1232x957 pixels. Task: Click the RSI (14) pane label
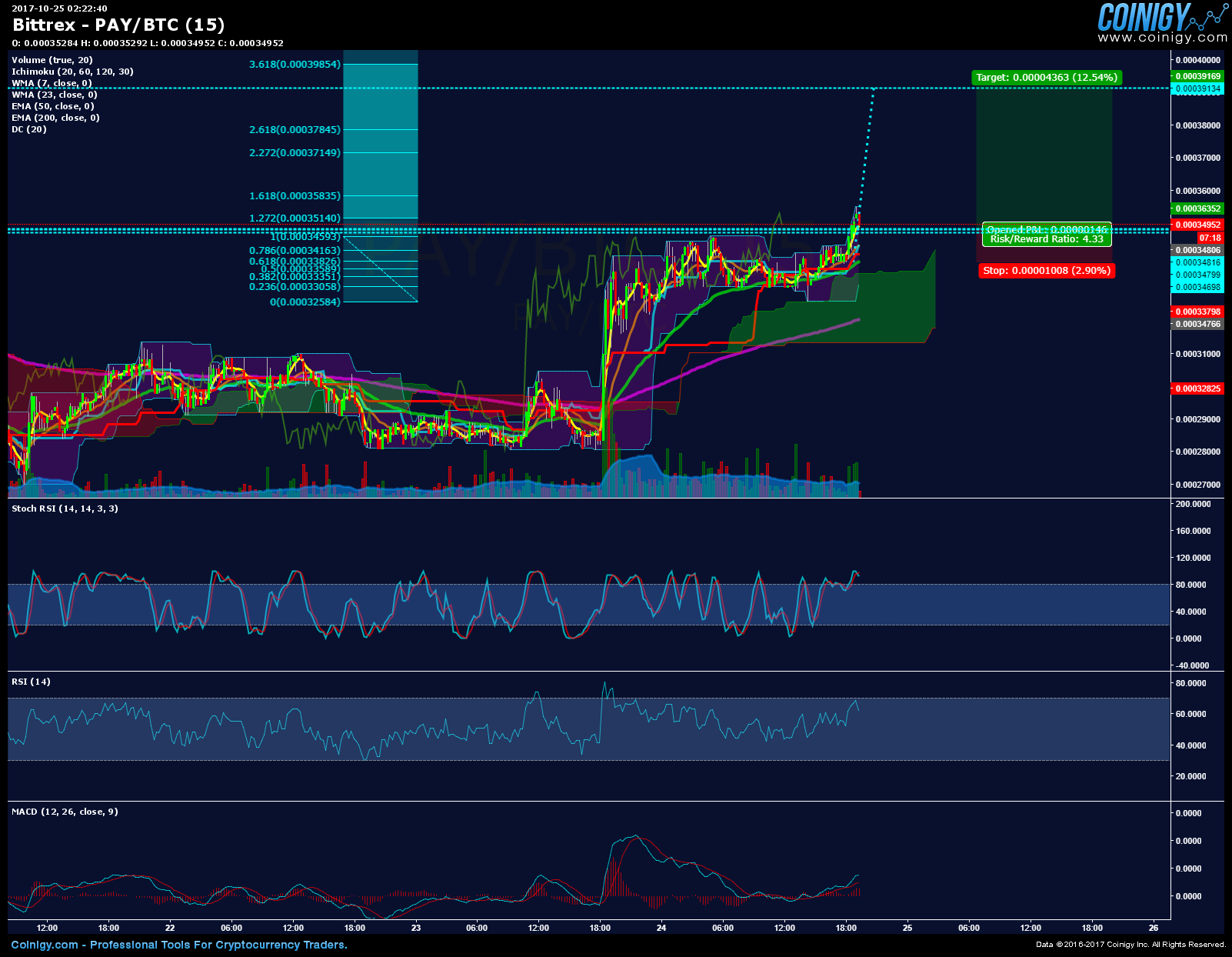click(31, 682)
